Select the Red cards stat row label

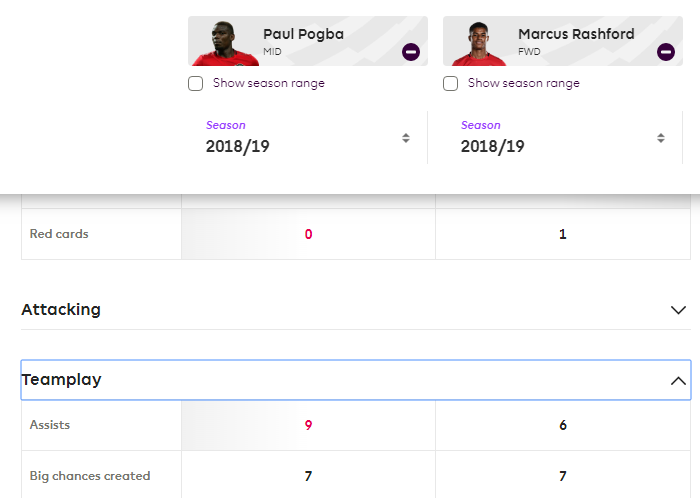point(59,234)
